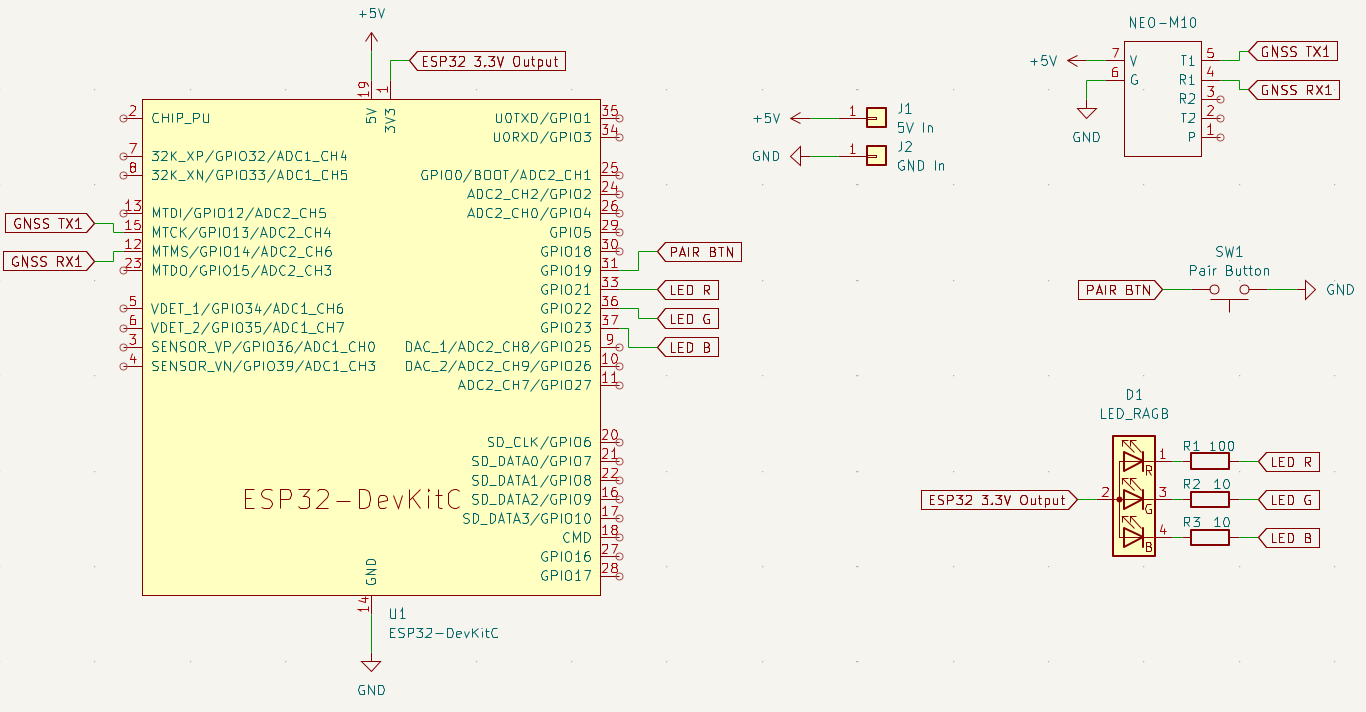The width and height of the screenshot is (1366, 712).
Task: Click the ESP32 3.3V Output label at 3V3 pin
Action: pyautogui.click(x=489, y=61)
